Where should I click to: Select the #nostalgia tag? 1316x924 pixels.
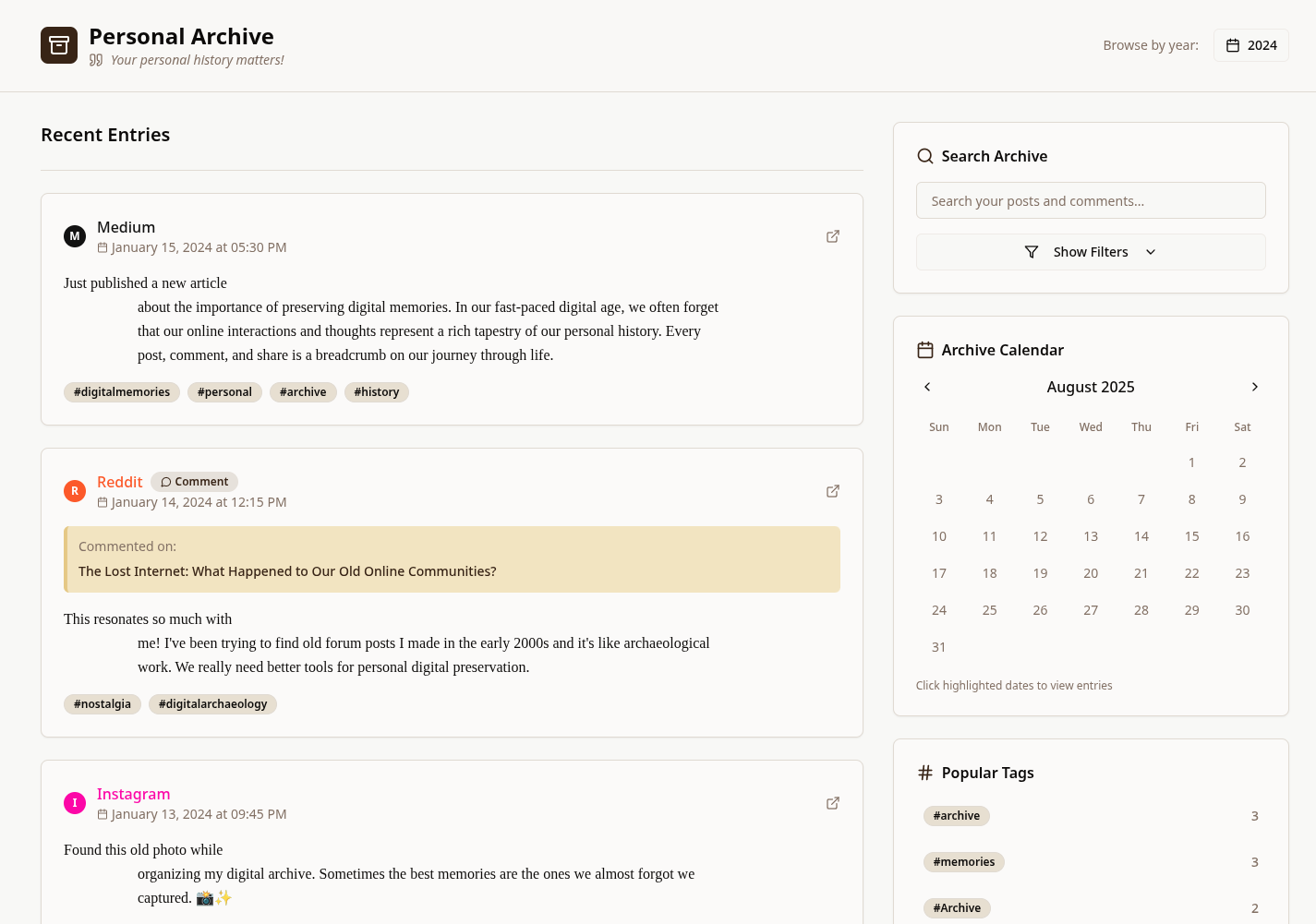click(103, 704)
